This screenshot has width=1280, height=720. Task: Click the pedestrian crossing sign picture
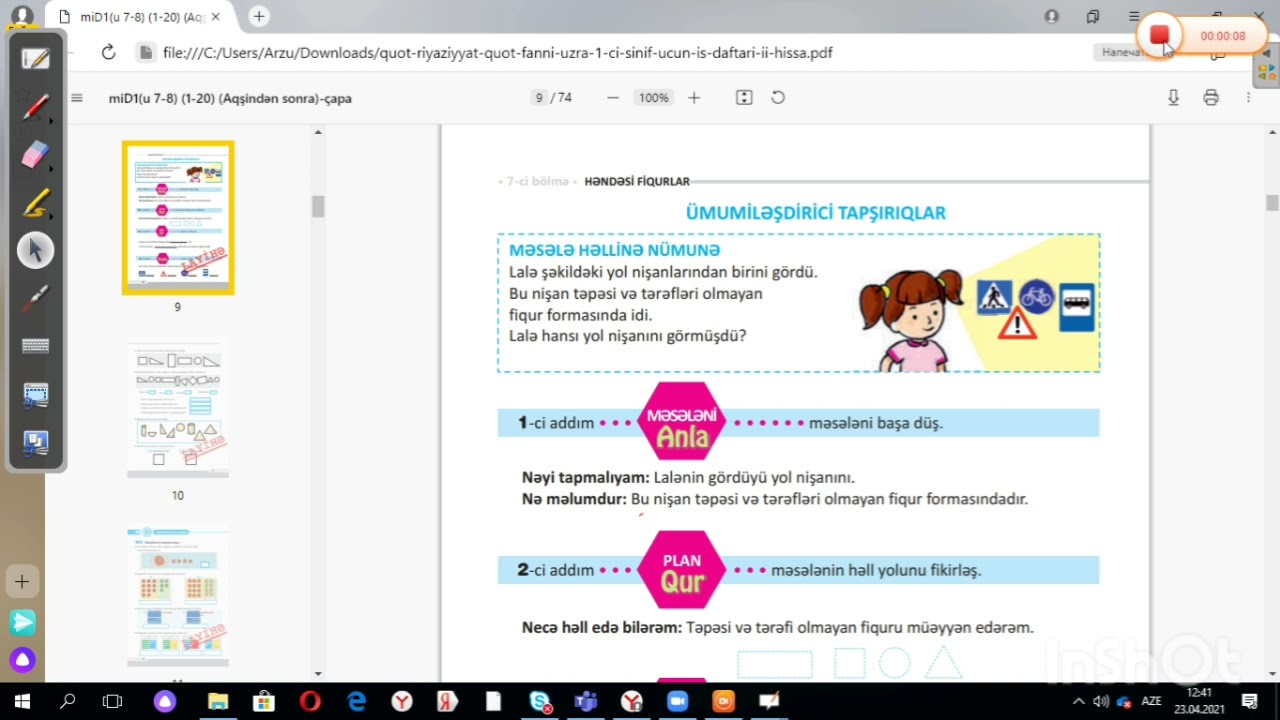(x=993, y=298)
